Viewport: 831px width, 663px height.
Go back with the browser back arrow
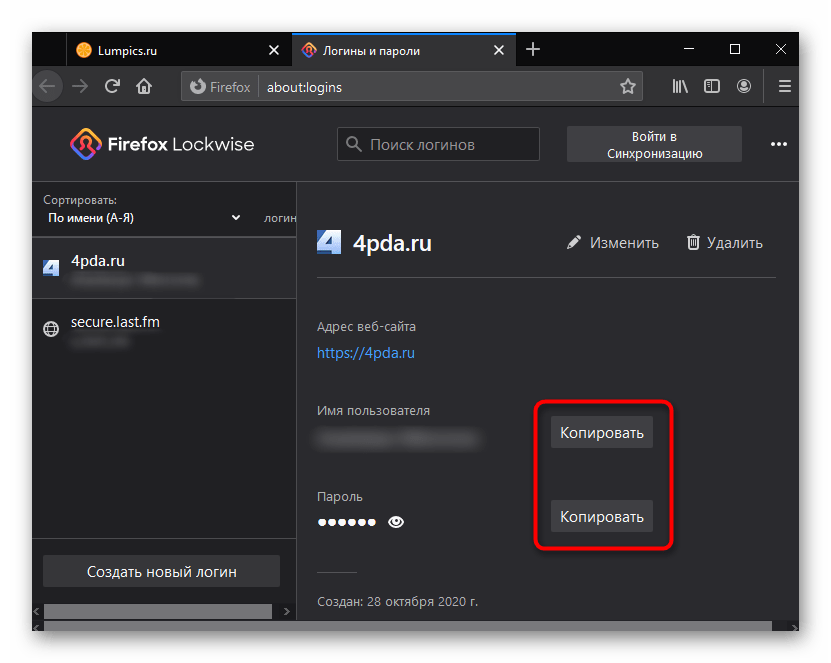click(x=47, y=86)
